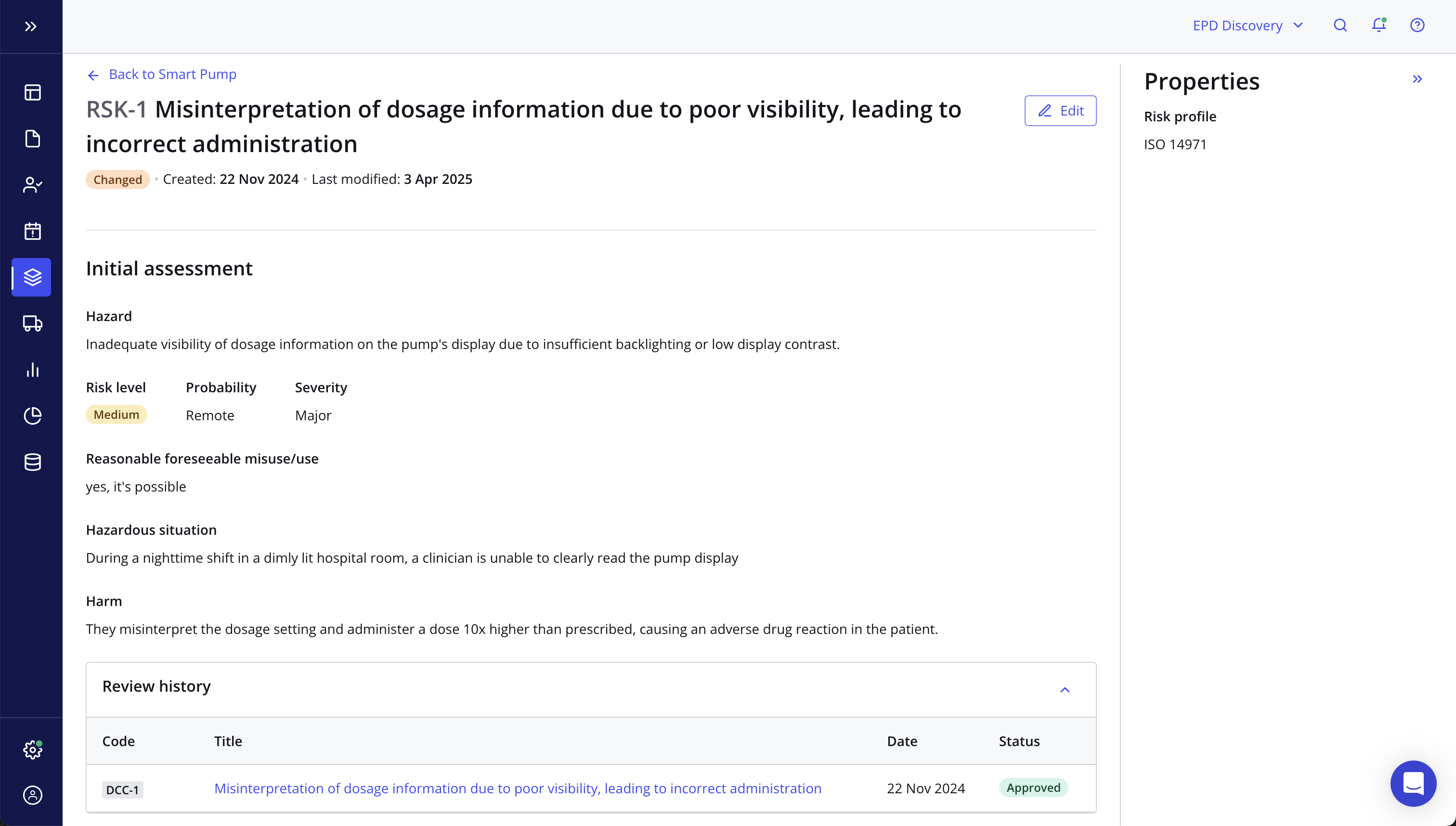Click the Edit button
The width and height of the screenshot is (1456, 826).
pyautogui.click(x=1060, y=111)
